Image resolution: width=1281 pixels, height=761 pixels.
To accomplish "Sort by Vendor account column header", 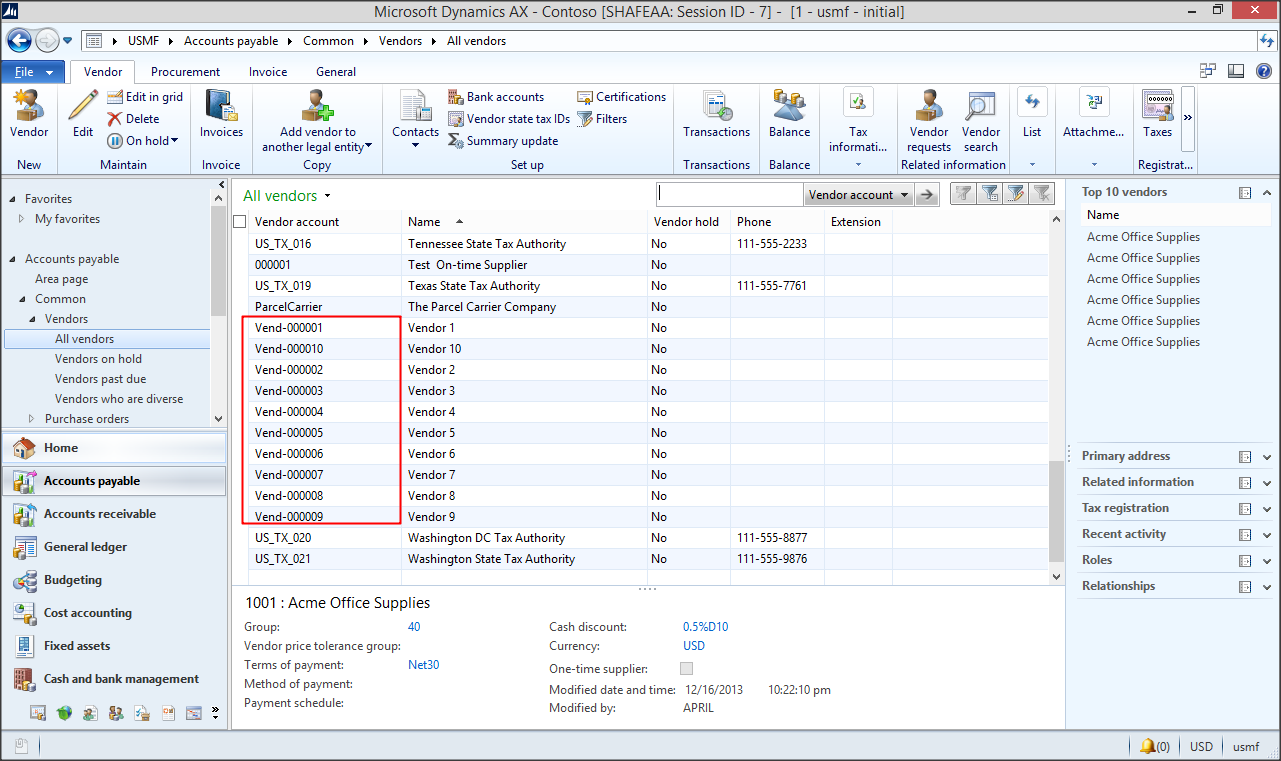I will pos(325,222).
